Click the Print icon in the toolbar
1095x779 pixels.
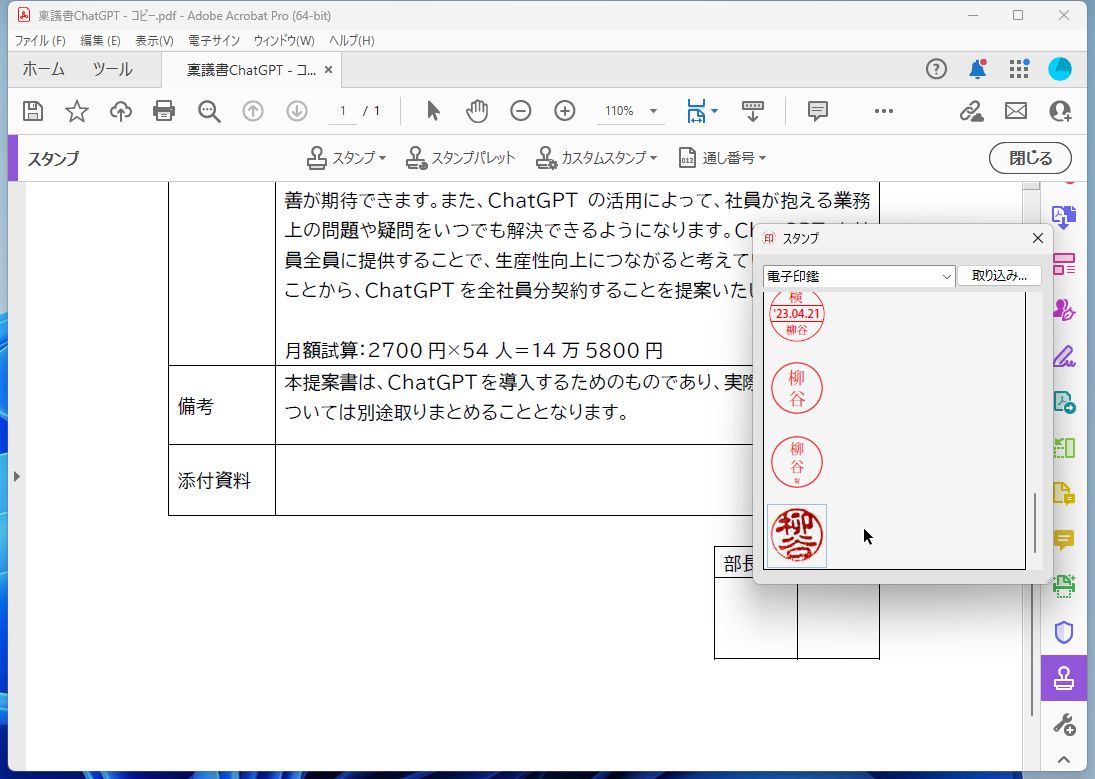click(x=164, y=111)
